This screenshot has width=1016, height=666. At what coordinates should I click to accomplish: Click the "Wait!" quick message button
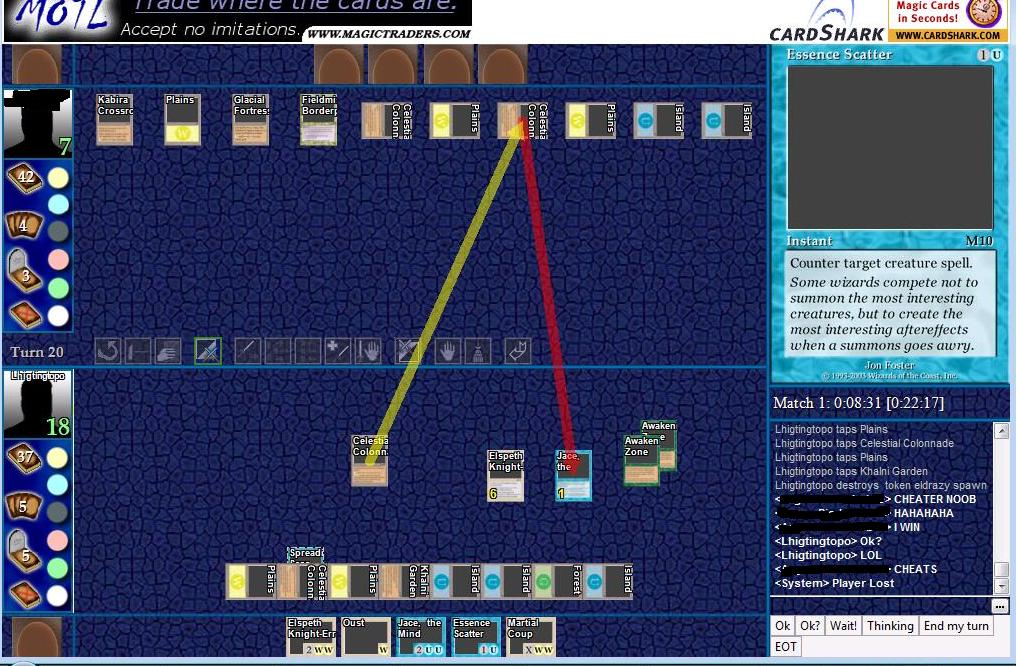[843, 626]
